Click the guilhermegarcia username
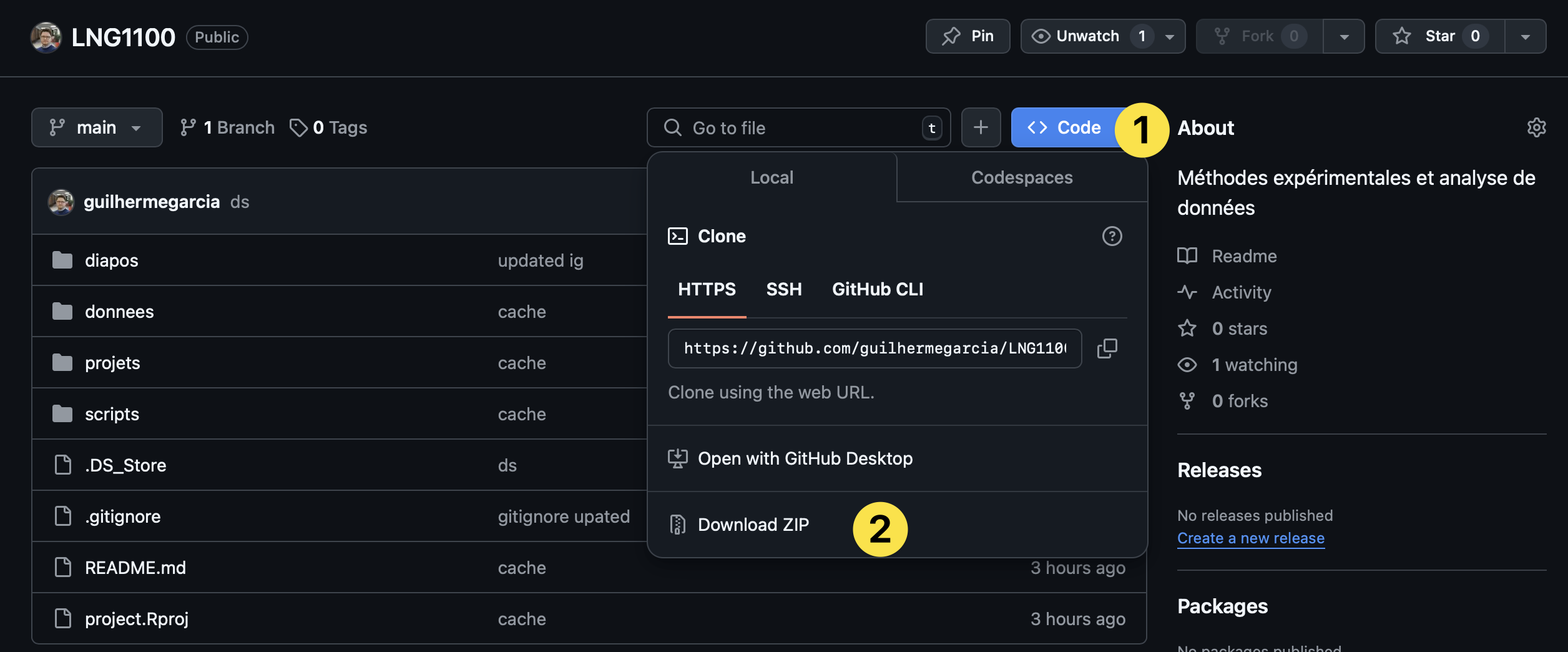 [x=152, y=202]
